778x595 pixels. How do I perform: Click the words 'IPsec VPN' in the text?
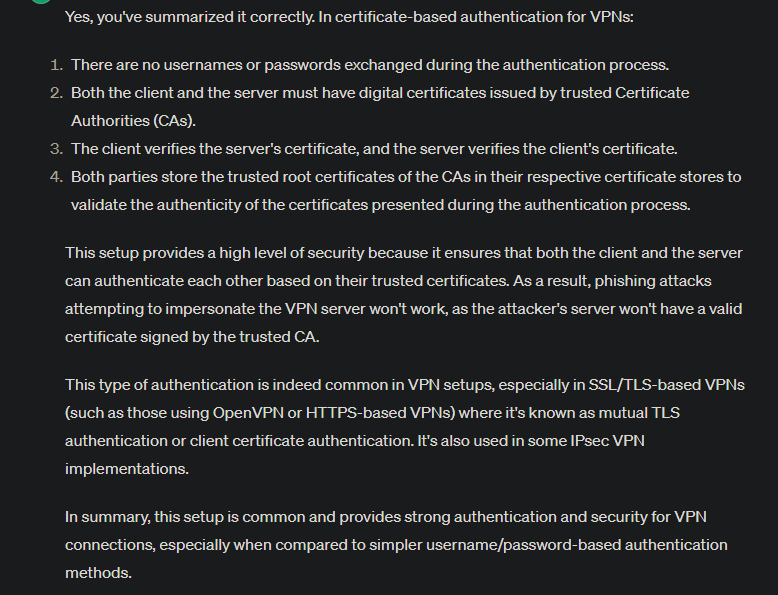[607, 441]
